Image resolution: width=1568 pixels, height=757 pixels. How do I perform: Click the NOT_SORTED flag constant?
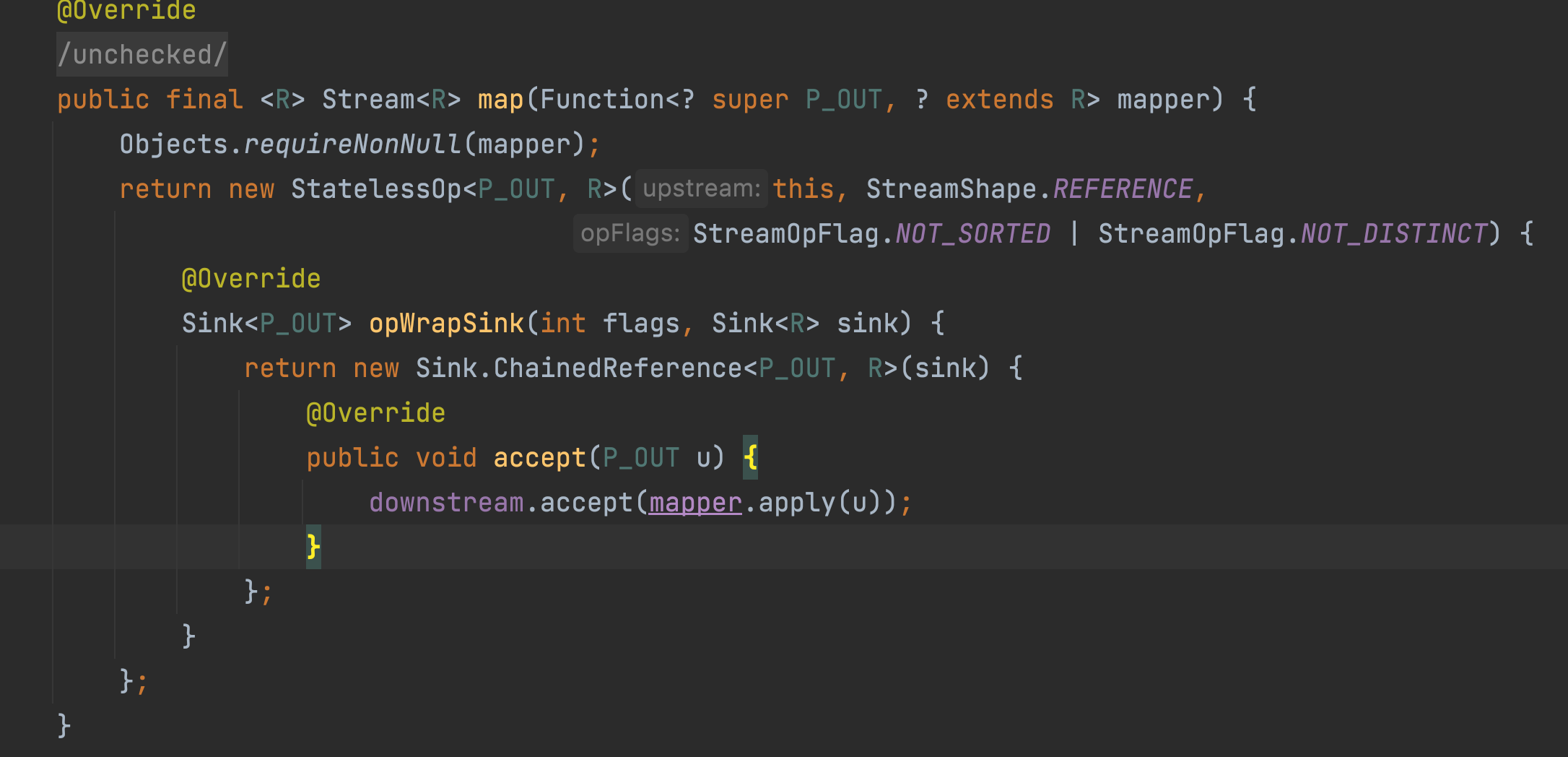pyautogui.click(x=972, y=234)
